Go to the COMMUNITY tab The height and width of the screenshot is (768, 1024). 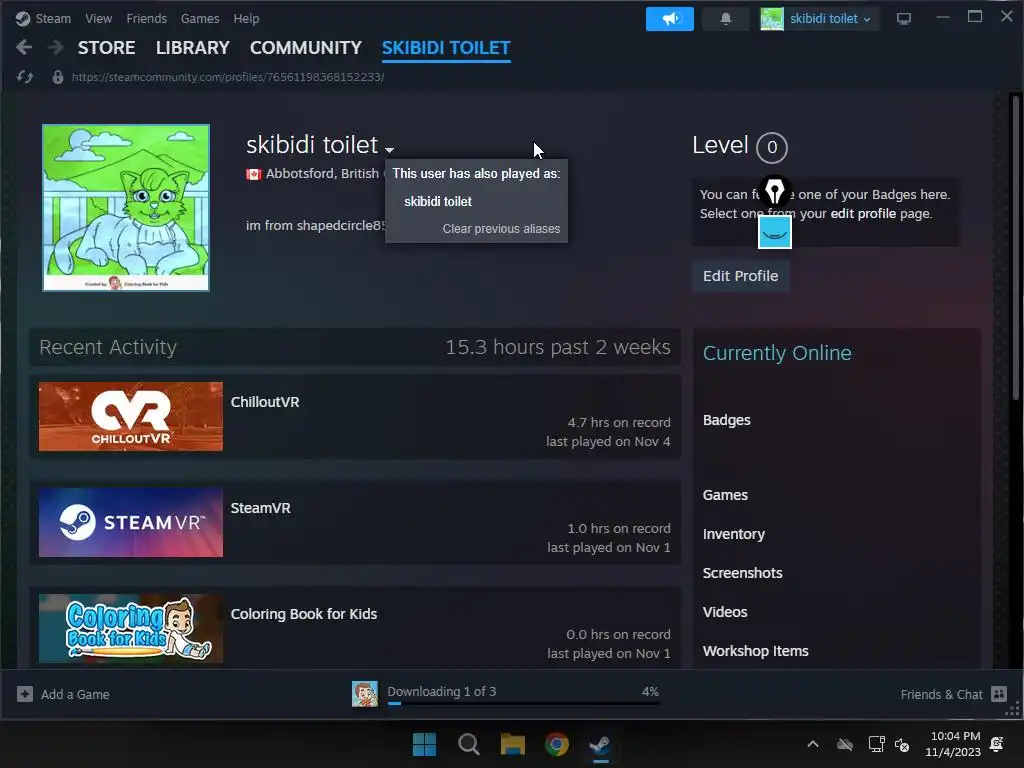pos(306,48)
